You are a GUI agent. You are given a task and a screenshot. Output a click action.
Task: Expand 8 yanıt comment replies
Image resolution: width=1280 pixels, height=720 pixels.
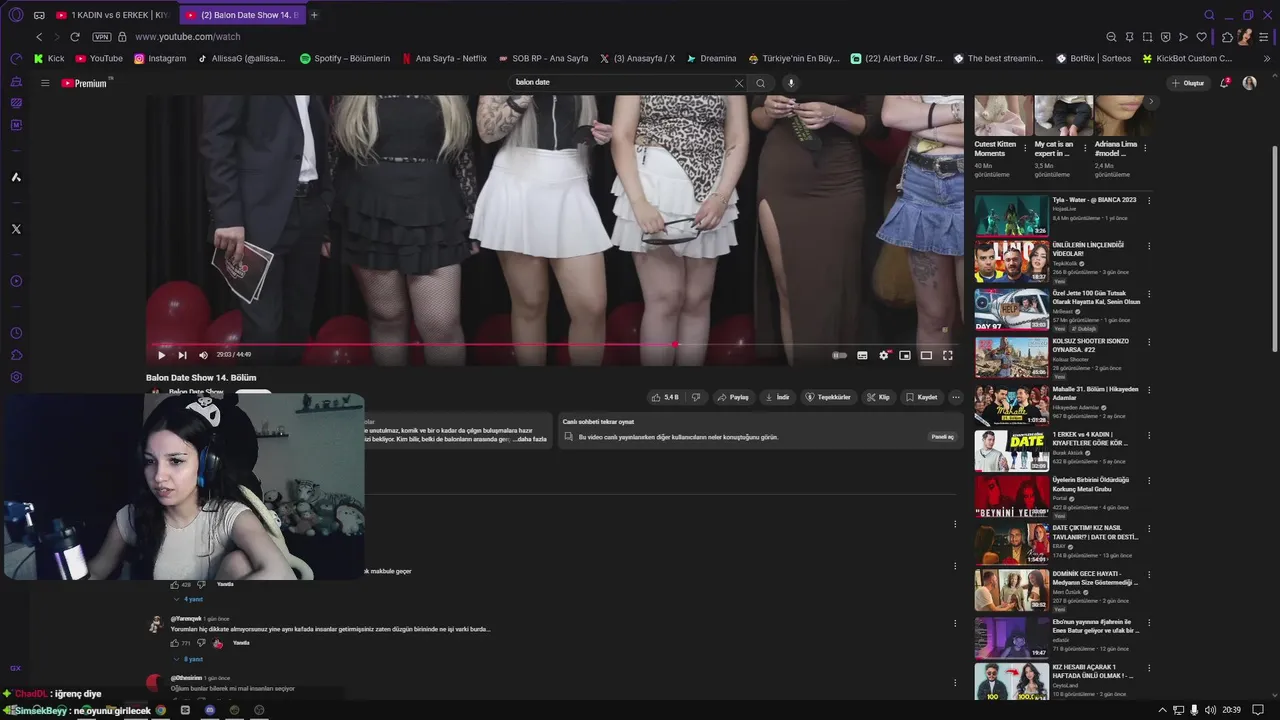[189, 659]
